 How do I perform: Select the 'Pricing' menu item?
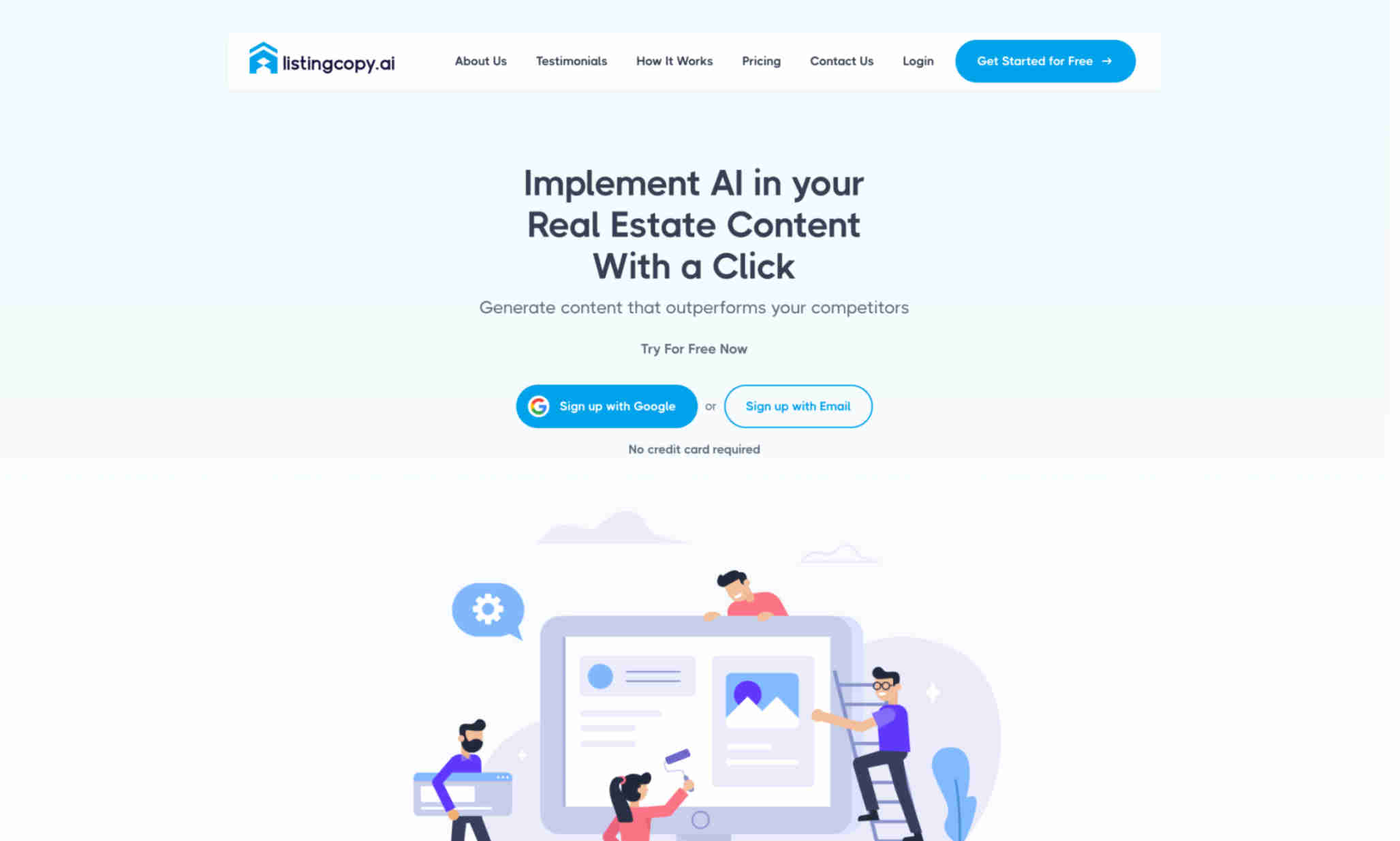pos(761,61)
